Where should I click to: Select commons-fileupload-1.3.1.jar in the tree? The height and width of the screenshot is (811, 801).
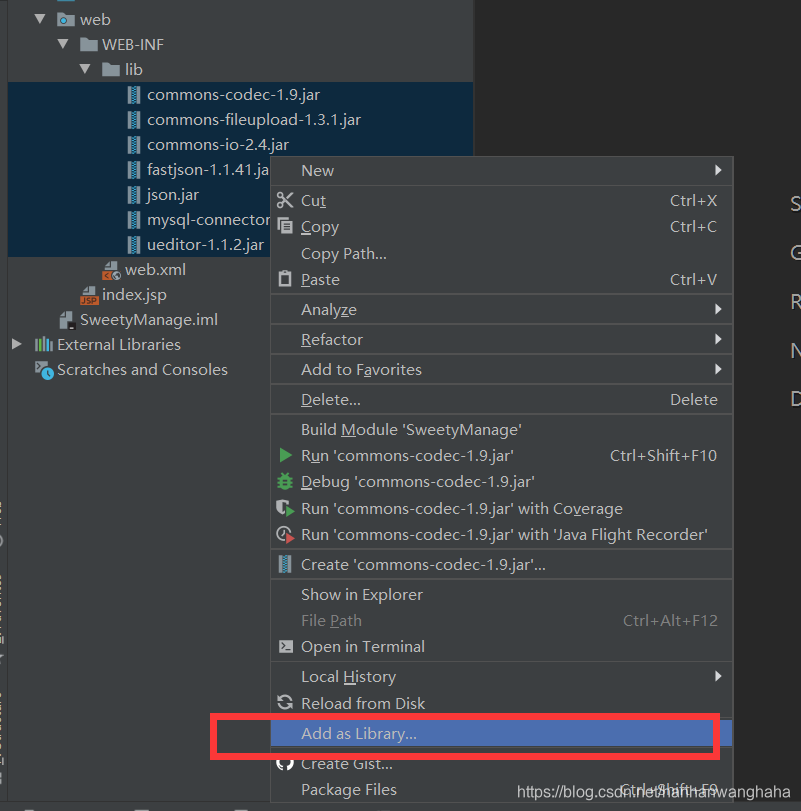[x=254, y=119]
